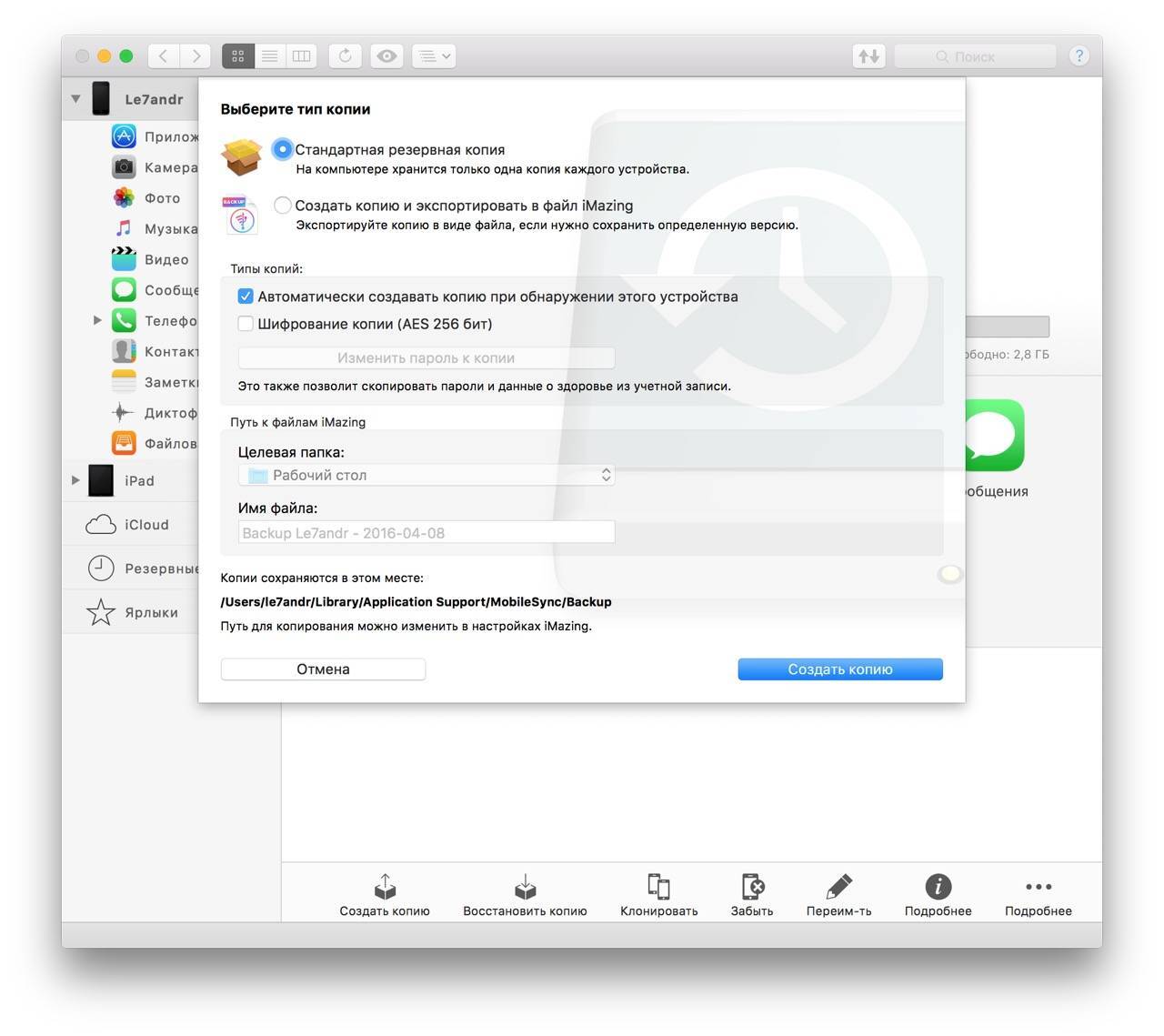Click the Отмена button

[323, 669]
